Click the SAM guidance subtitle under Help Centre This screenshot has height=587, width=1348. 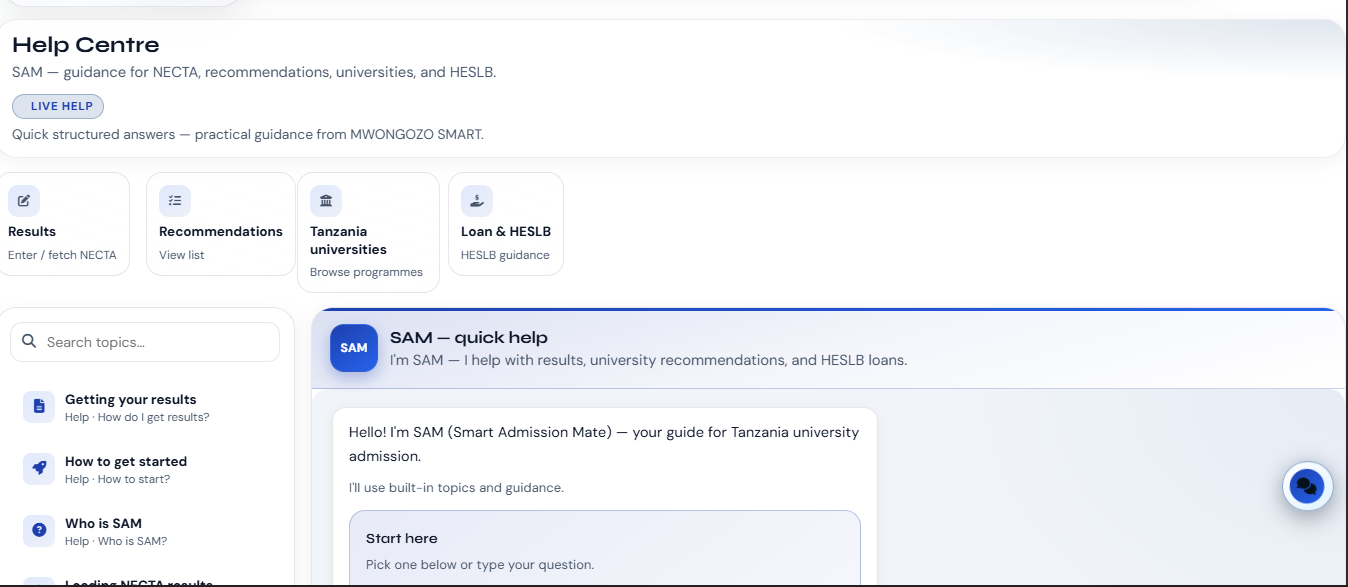click(254, 72)
